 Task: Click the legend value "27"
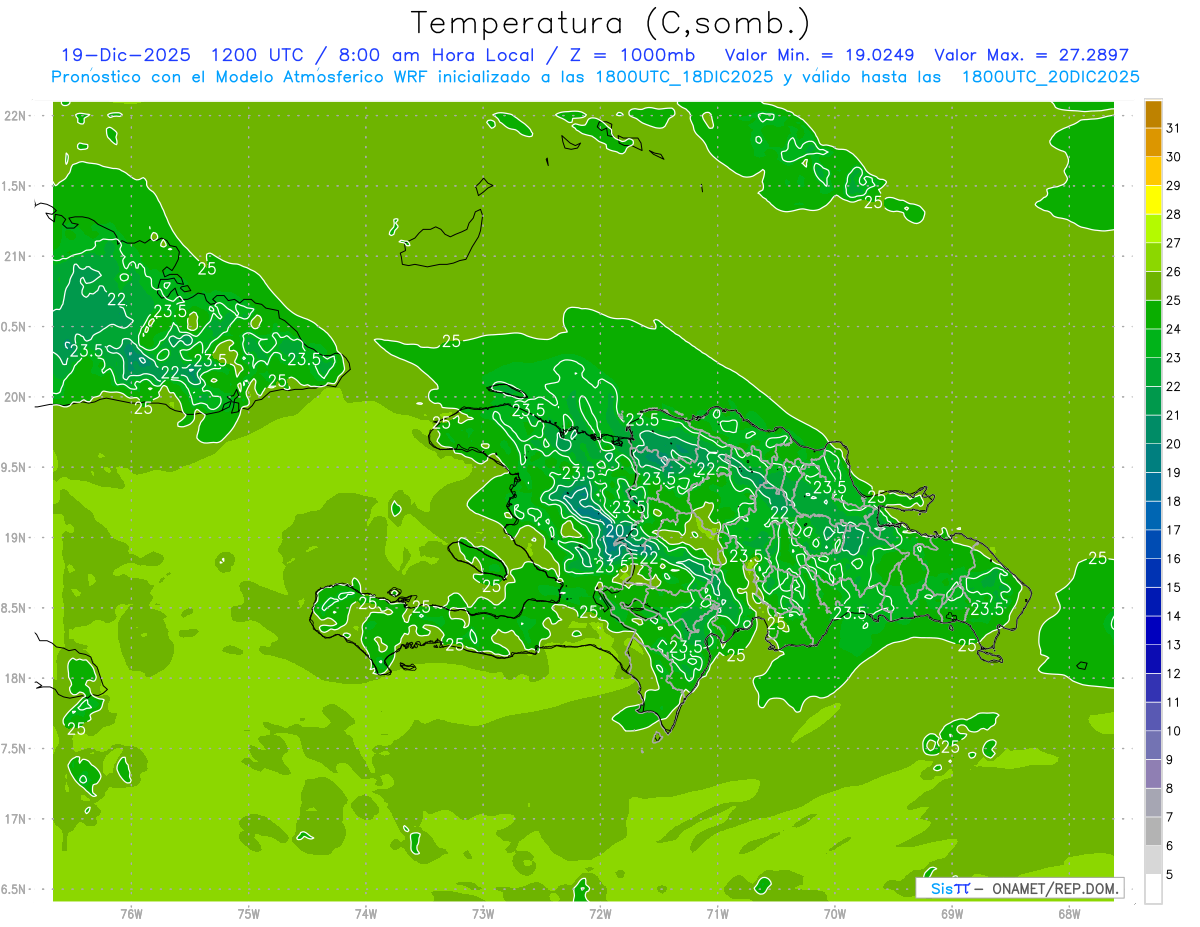pyautogui.click(x=1174, y=243)
